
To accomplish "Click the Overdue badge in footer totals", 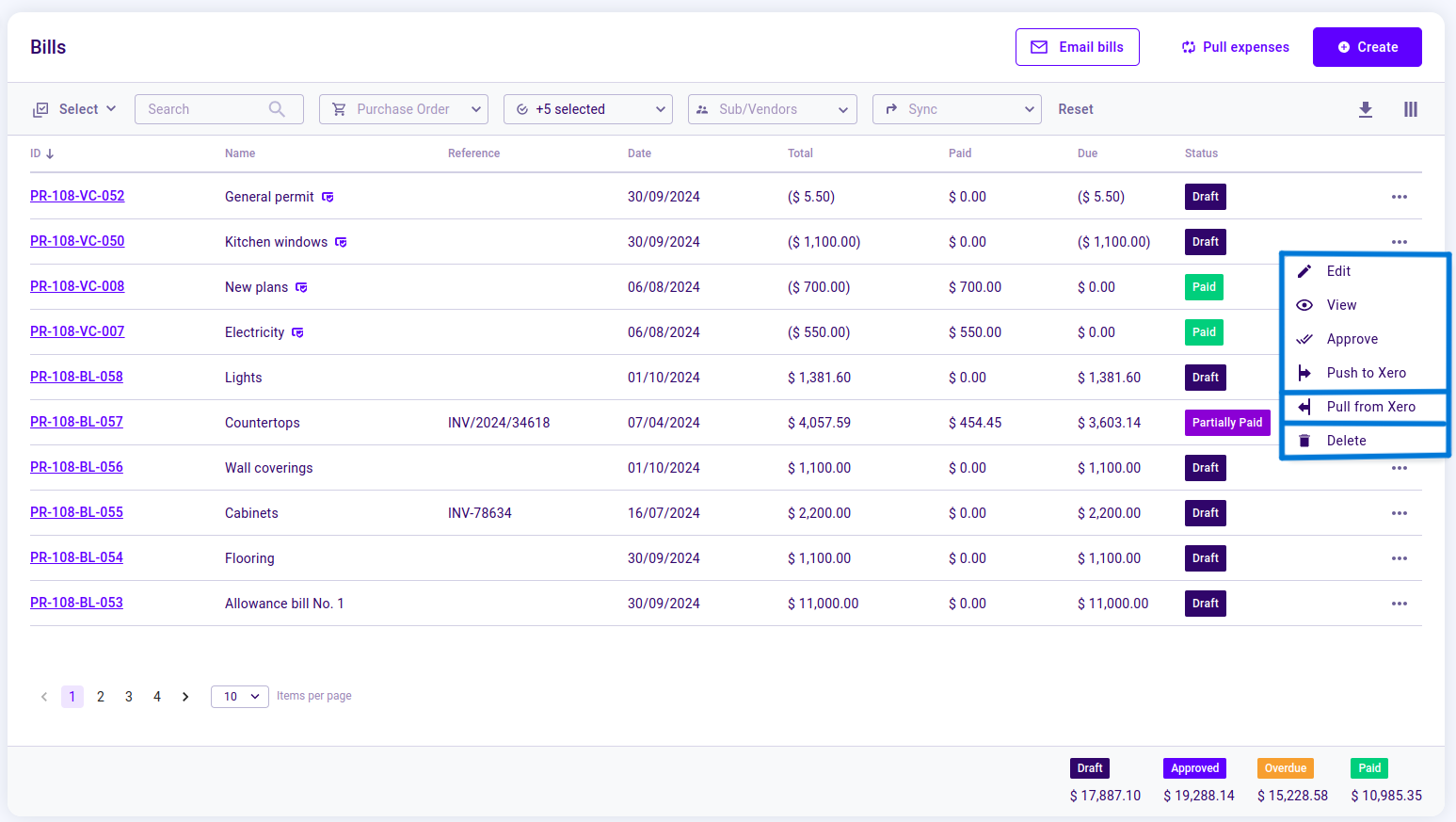I will [1286, 768].
